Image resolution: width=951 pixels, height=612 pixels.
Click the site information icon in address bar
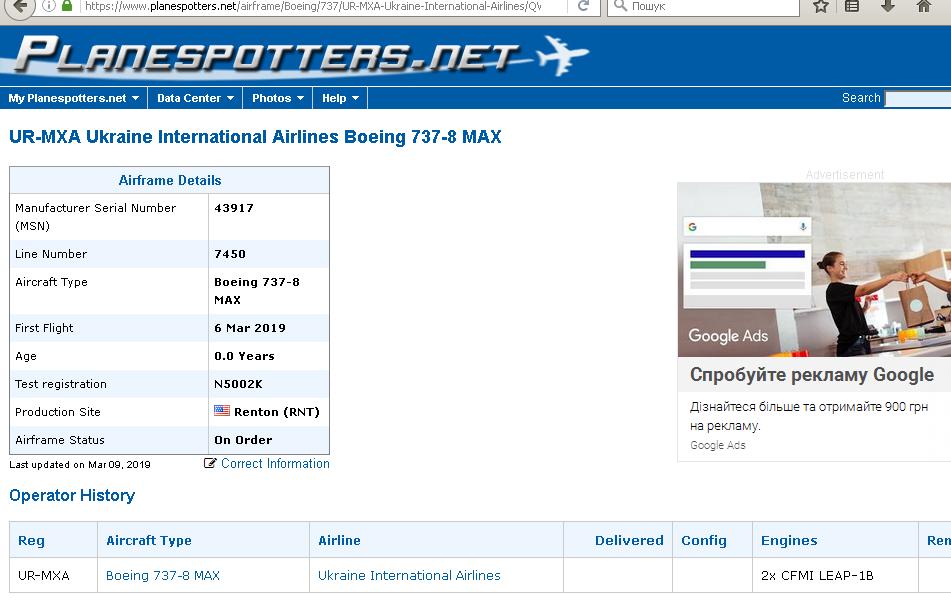[x=49, y=5]
